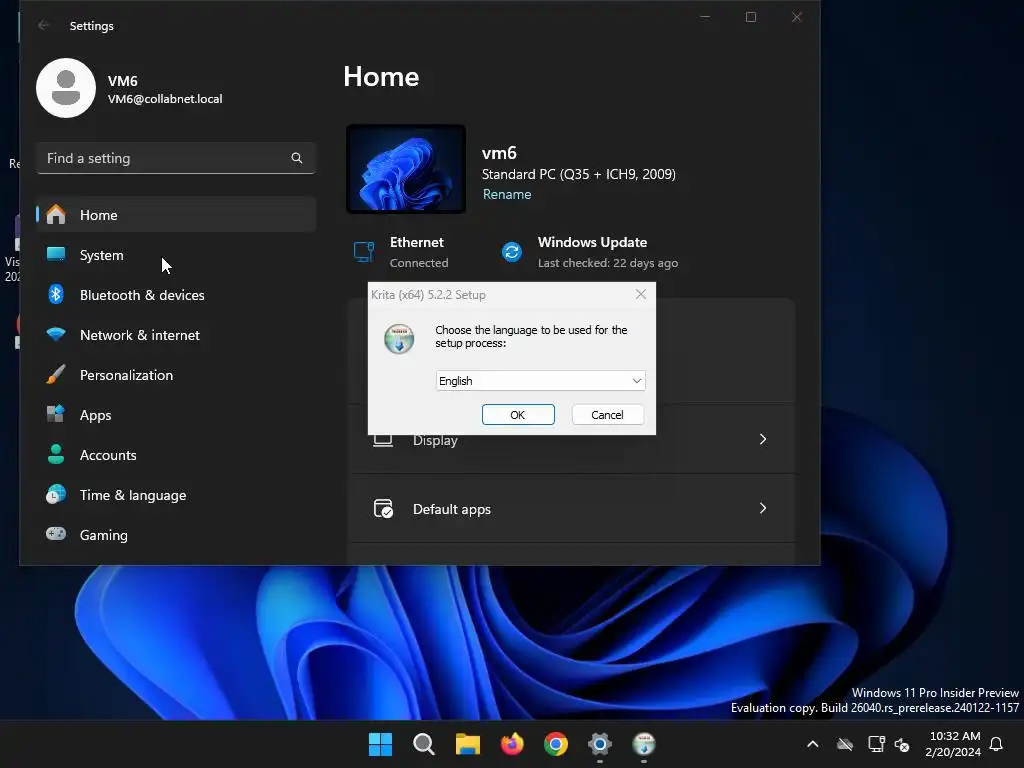The image size is (1024, 768).
Task: Click the muted volume tray icon
Action: [903, 744]
